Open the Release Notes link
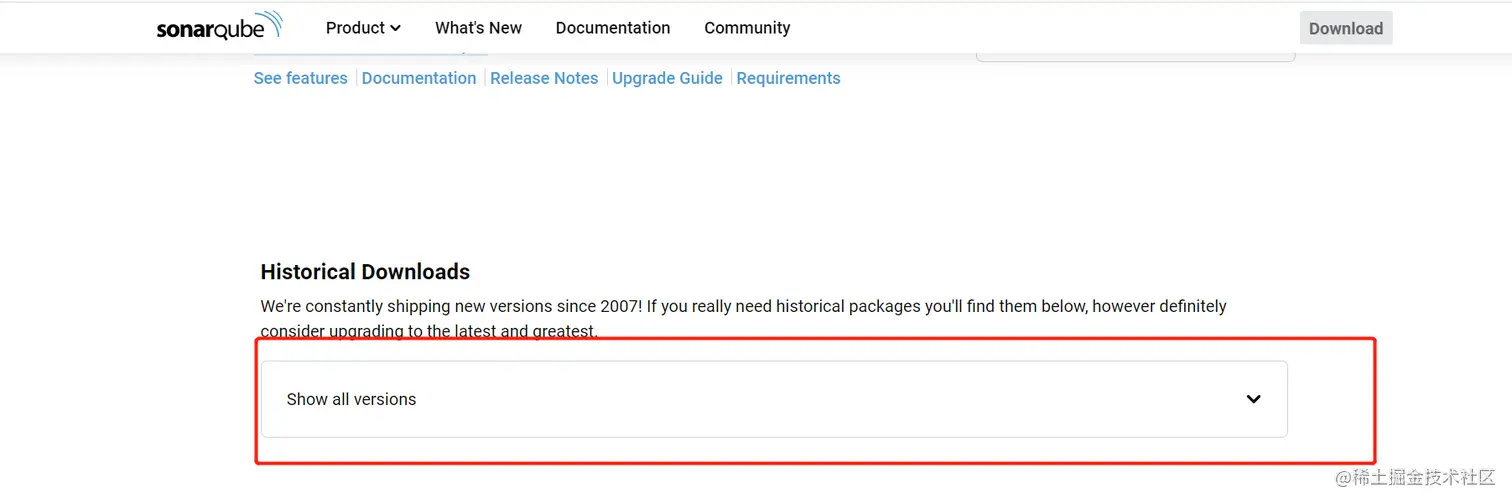This screenshot has width=1512, height=504. point(544,78)
